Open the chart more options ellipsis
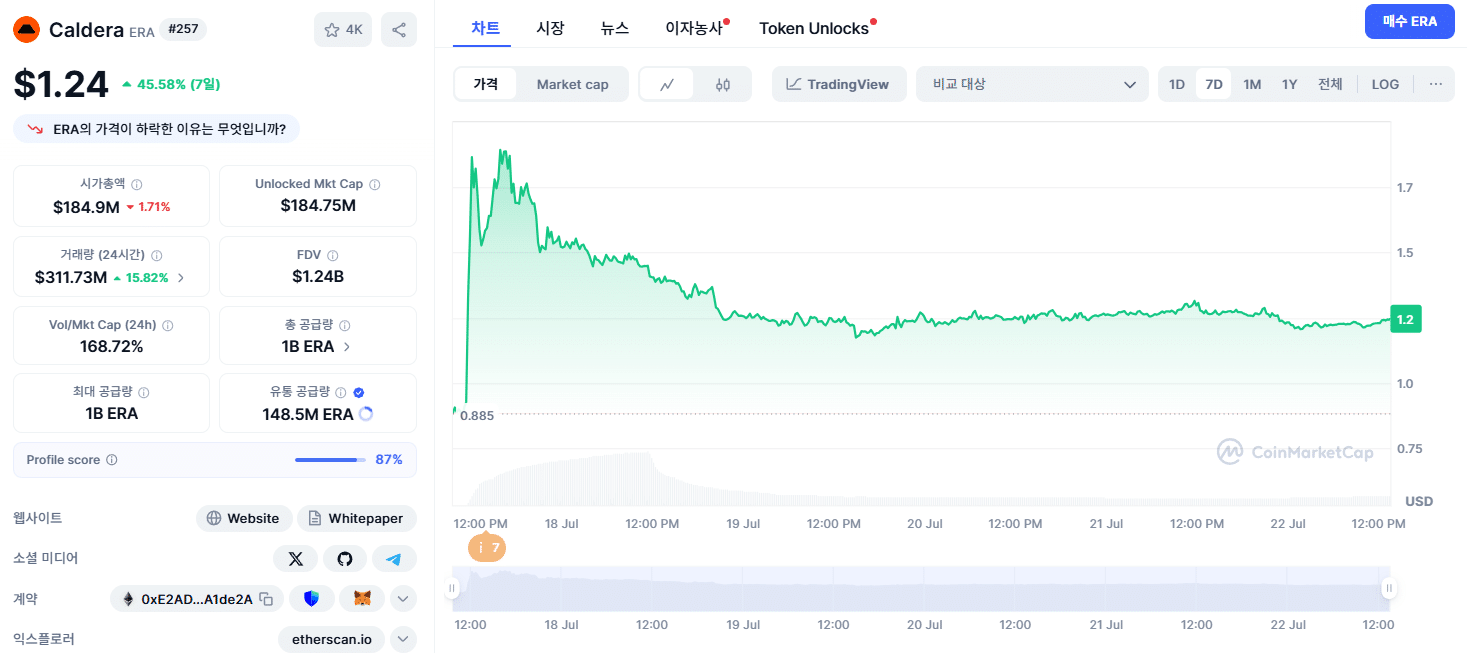Image resolution: width=1467 pixels, height=653 pixels. pos(1436,84)
